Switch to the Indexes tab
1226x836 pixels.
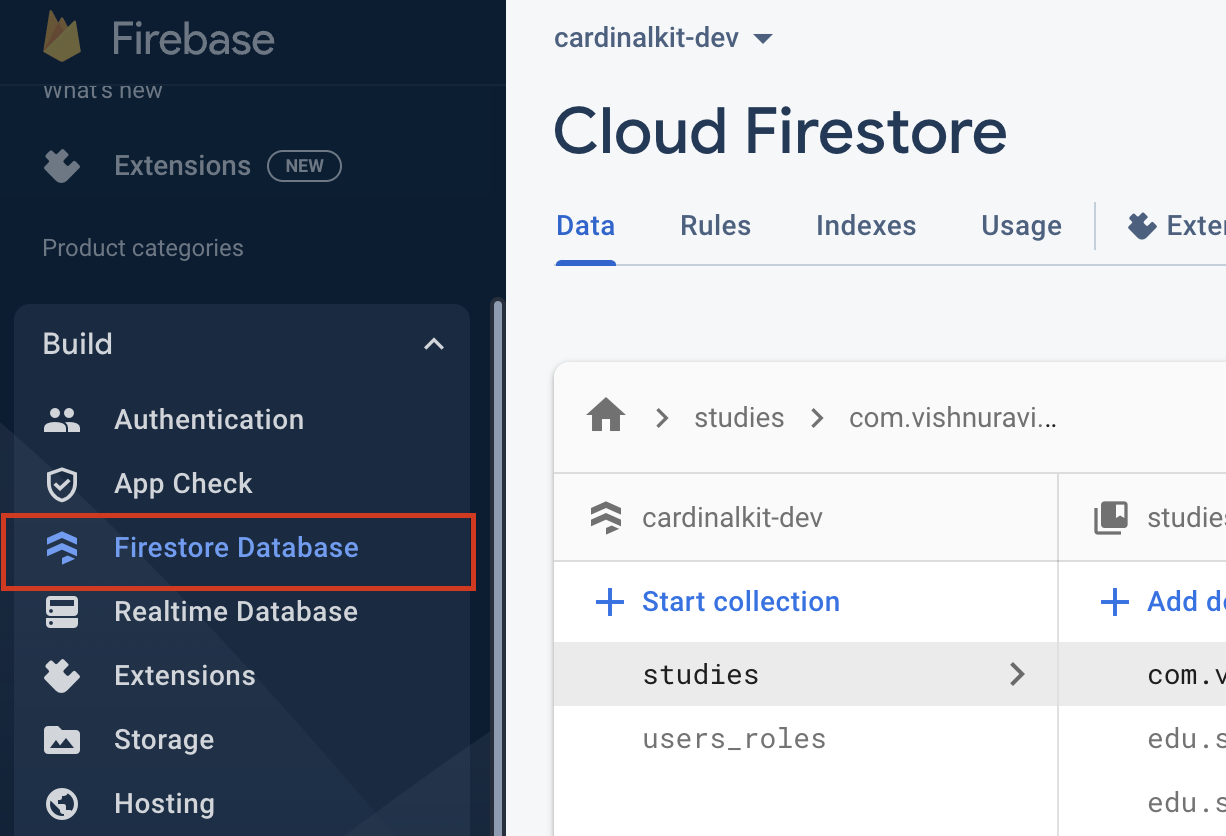(866, 226)
